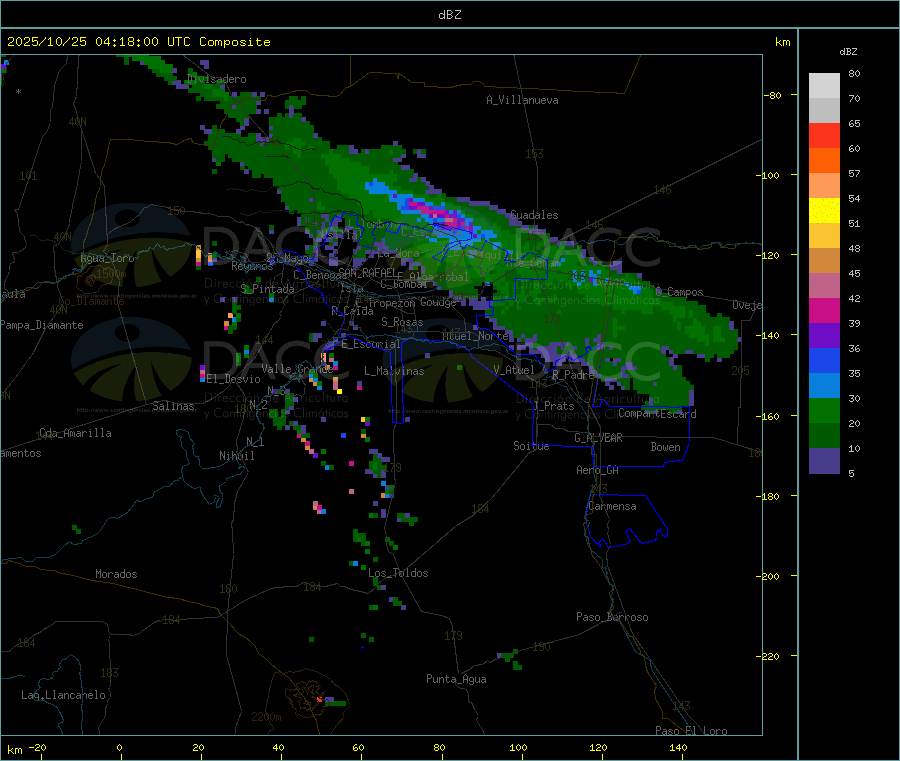Click the Pampa_Diamante label
Viewport: 900px width, 761px height.
[41, 325]
